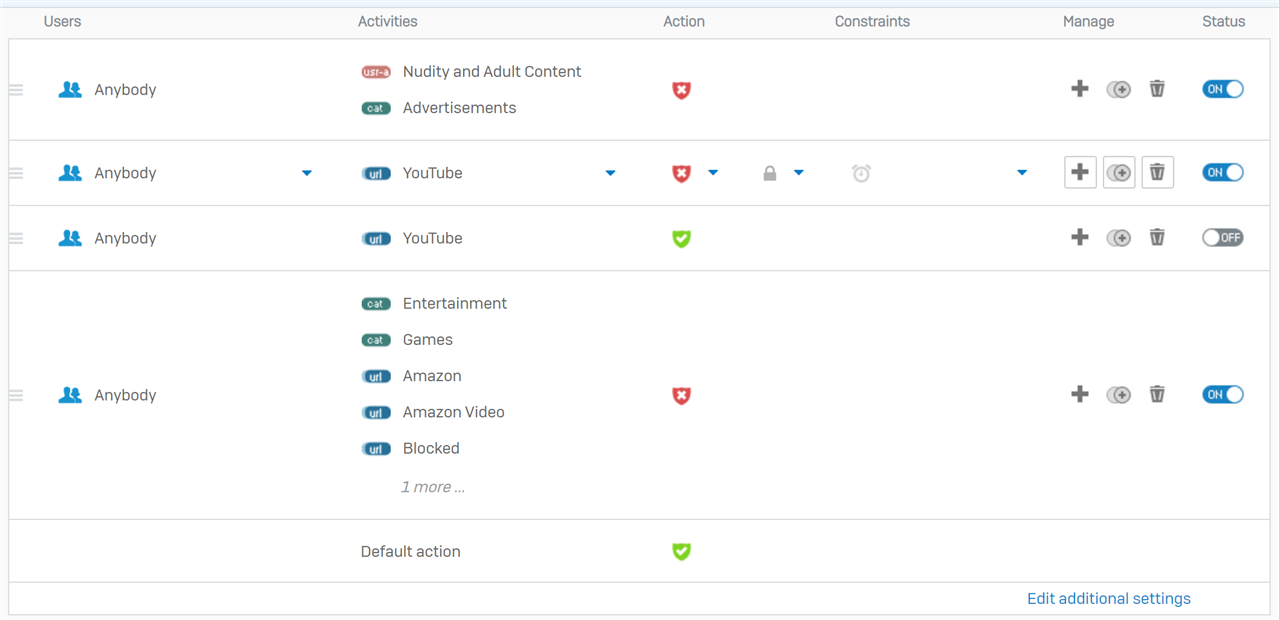Click the Blocked url activity label
The height and width of the screenshot is (620, 1279).
[x=431, y=448]
